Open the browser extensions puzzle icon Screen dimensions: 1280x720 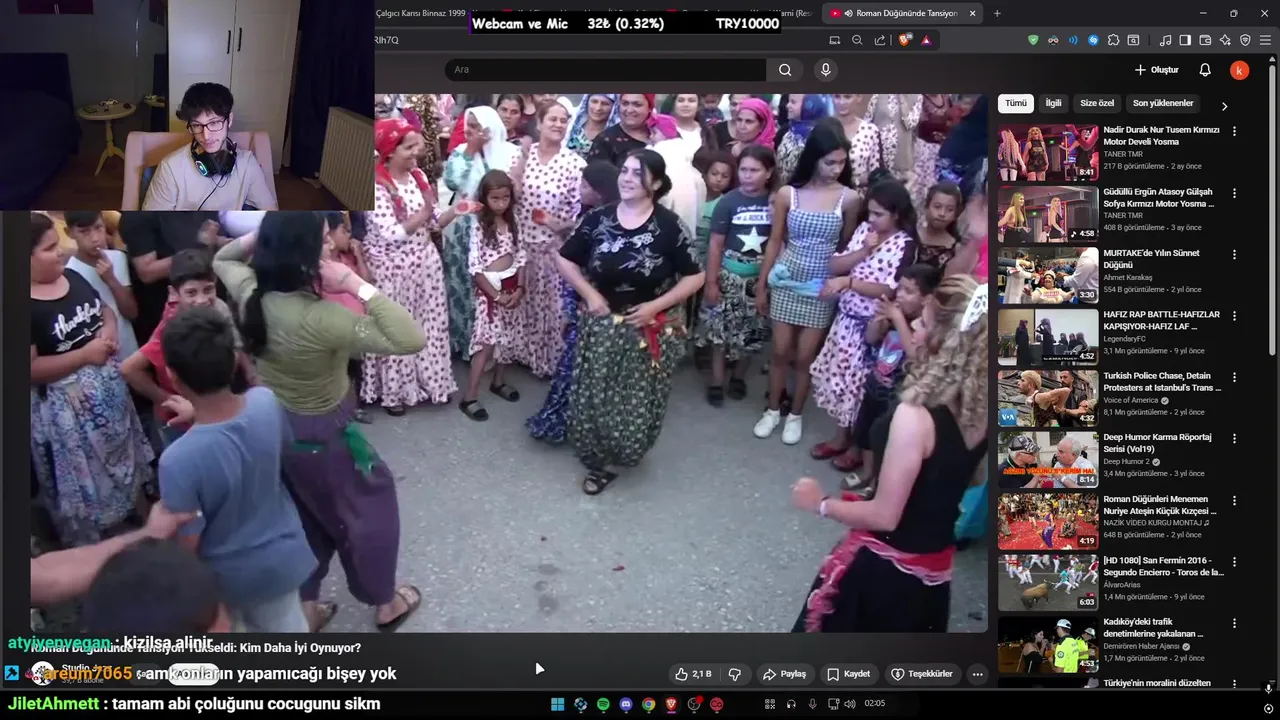click(1113, 40)
